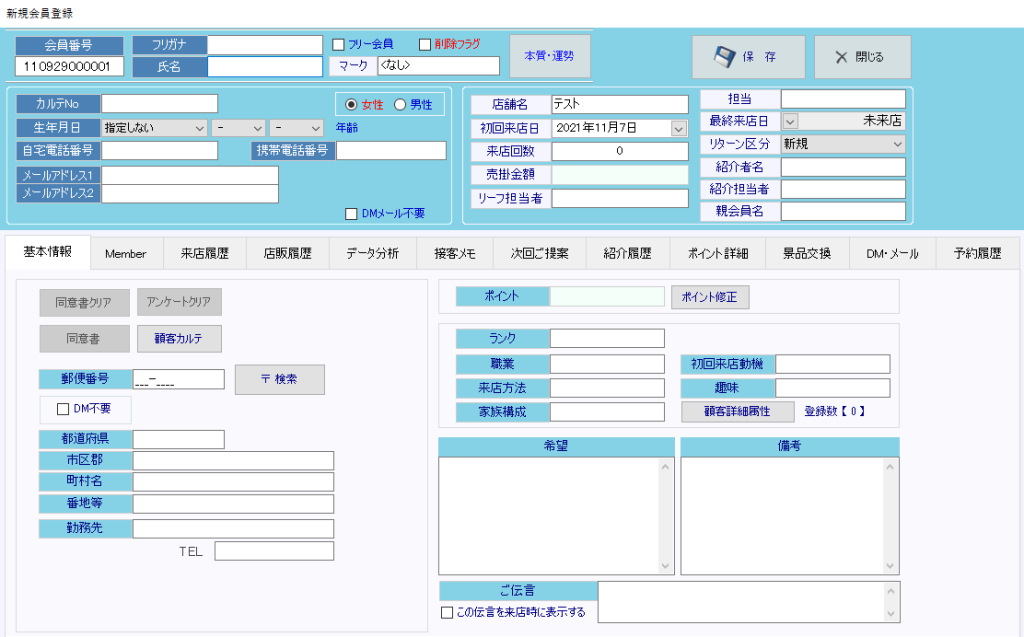Switch to the 来店履歴 tab
Screen dimensions: 1024x637
point(205,253)
